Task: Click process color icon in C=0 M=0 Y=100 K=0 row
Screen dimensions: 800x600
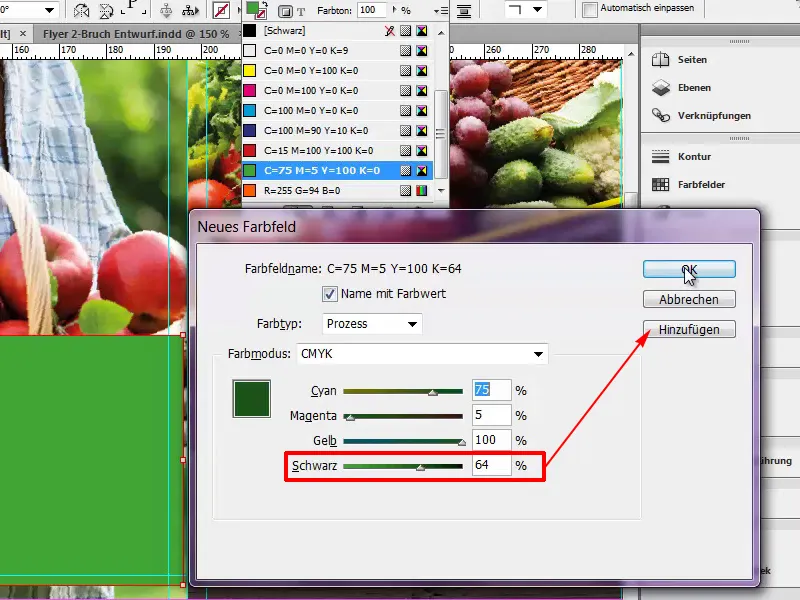Action: tap(406, 71)
